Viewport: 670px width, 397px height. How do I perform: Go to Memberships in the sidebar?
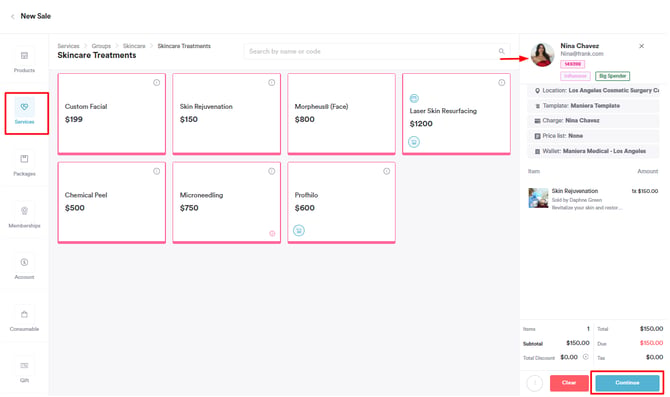[24, 216]
